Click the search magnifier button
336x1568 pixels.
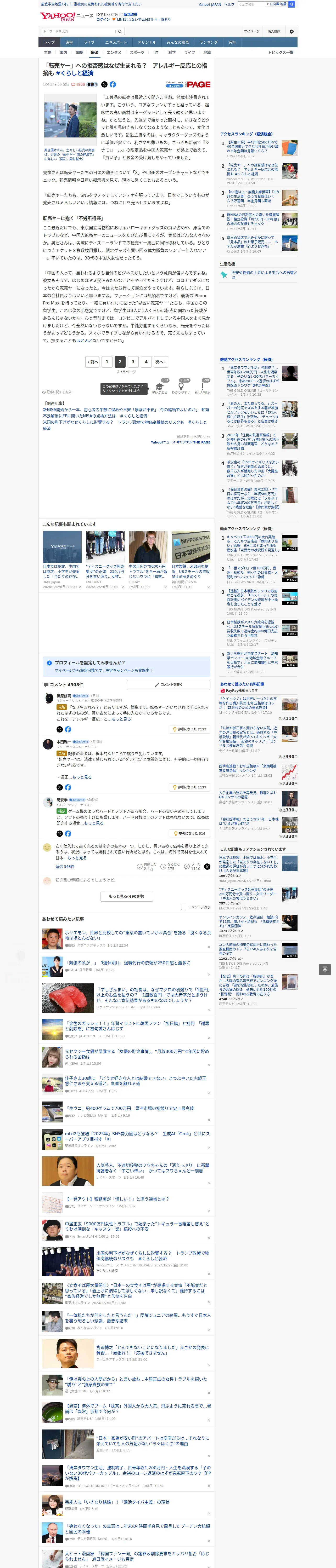click(120, 32)
